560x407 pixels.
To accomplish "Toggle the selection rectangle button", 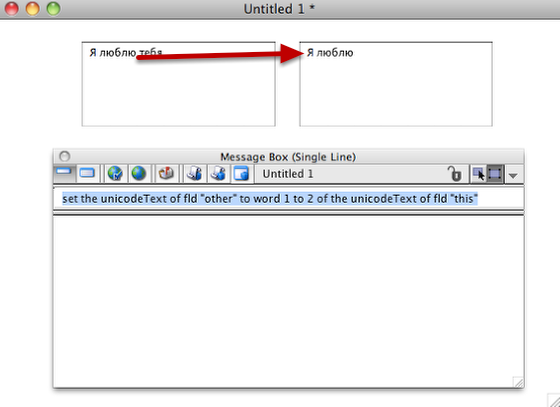I will point(495,174).
